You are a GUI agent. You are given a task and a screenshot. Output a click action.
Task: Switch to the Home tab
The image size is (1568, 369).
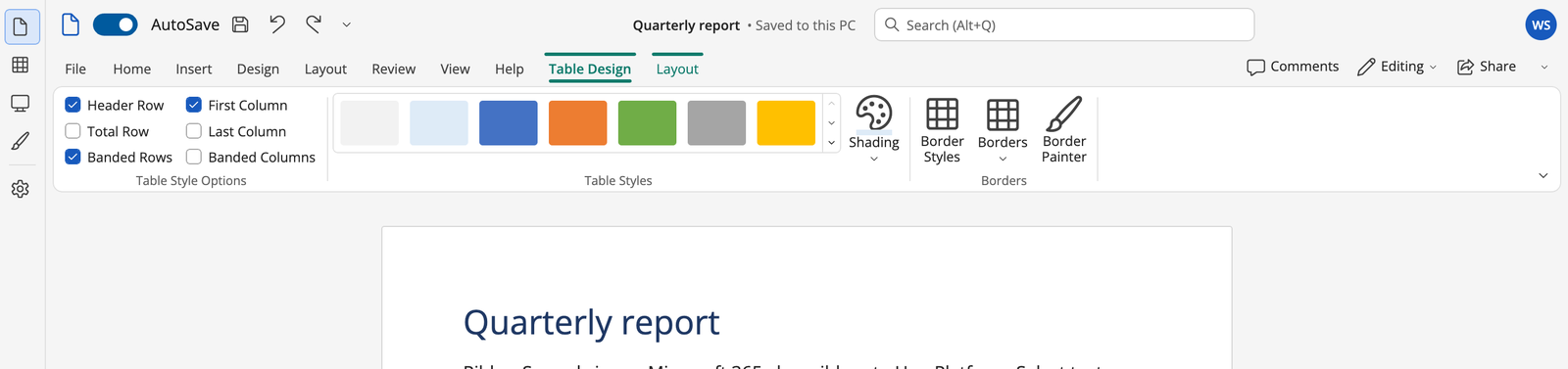point(131,69)
